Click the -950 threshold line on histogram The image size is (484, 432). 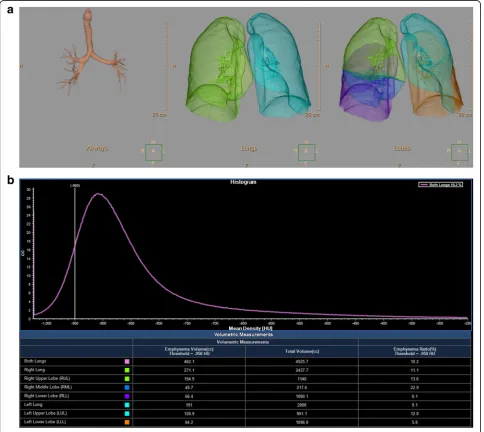pyautogui.click(x=75, y=253)
